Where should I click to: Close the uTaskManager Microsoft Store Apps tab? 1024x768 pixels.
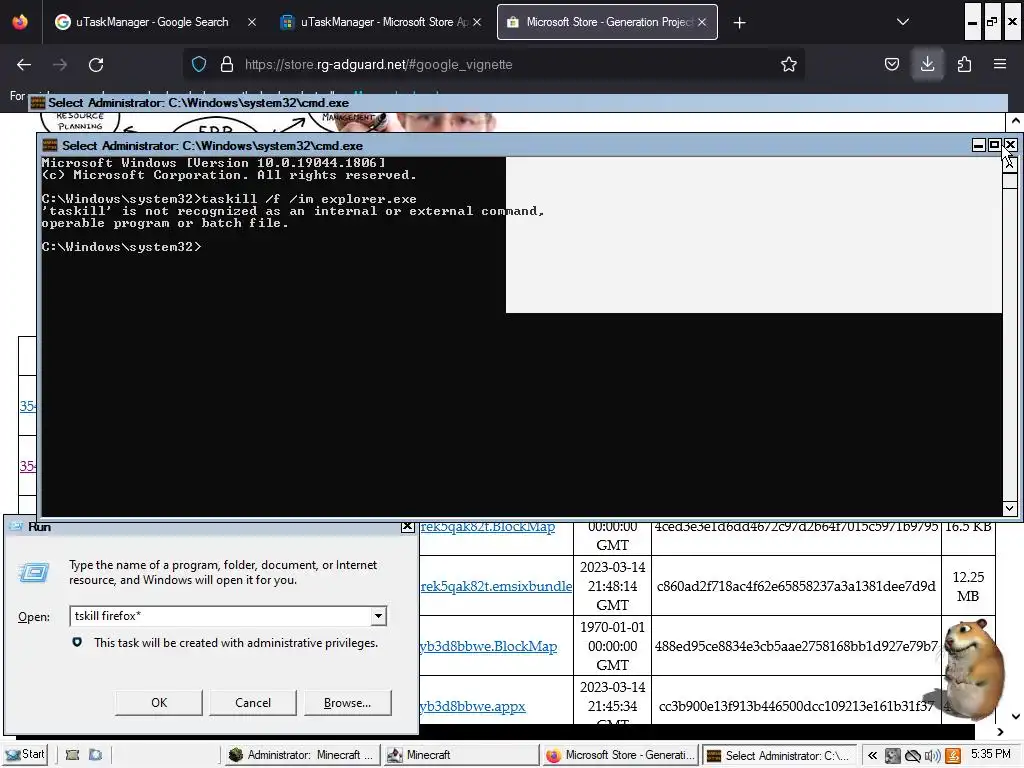click(477, 22)
